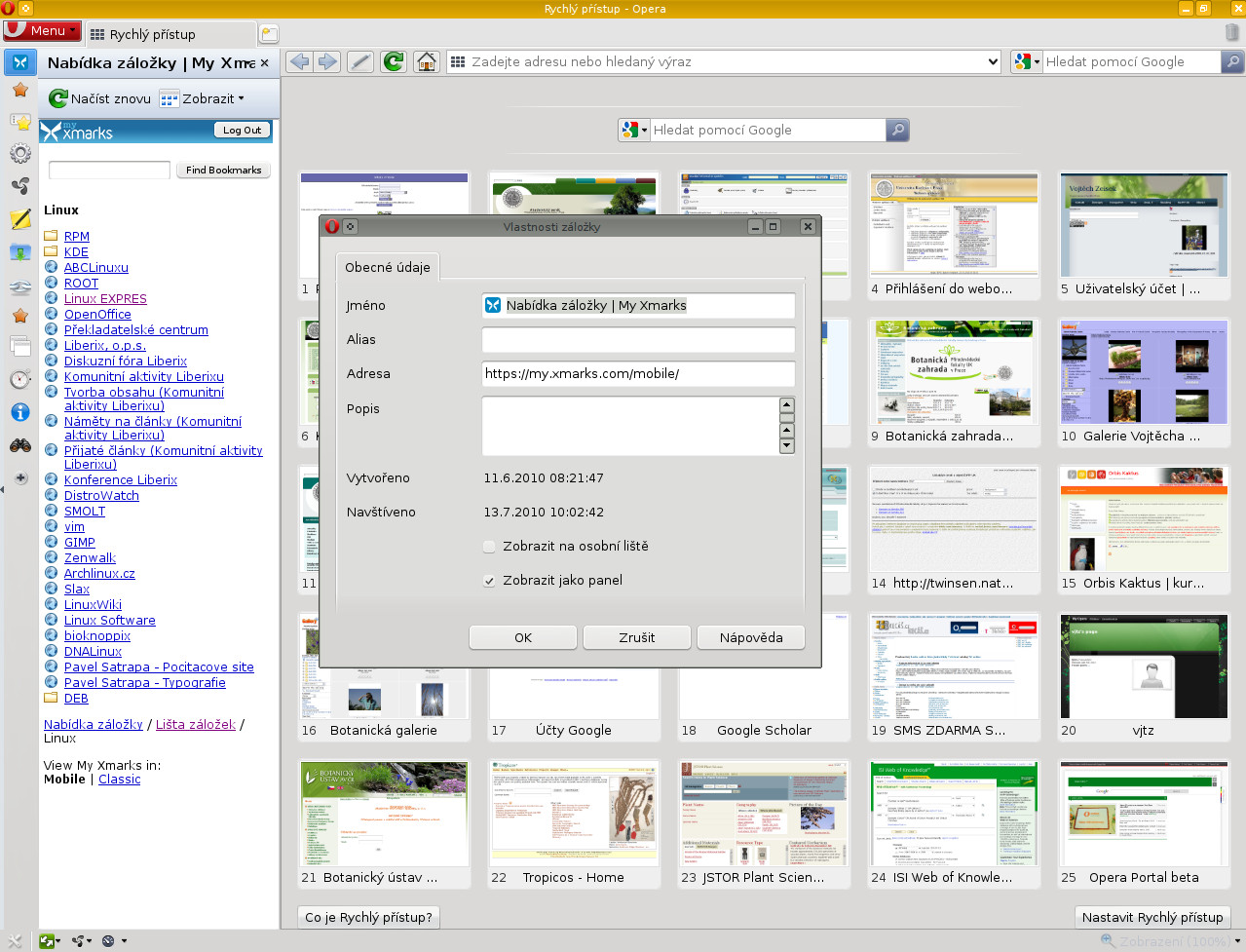Expand the Opera Link status dropdown arrow
This screenshot has width=1246, height=952.
pyautogui.click(x=58, y=941)
